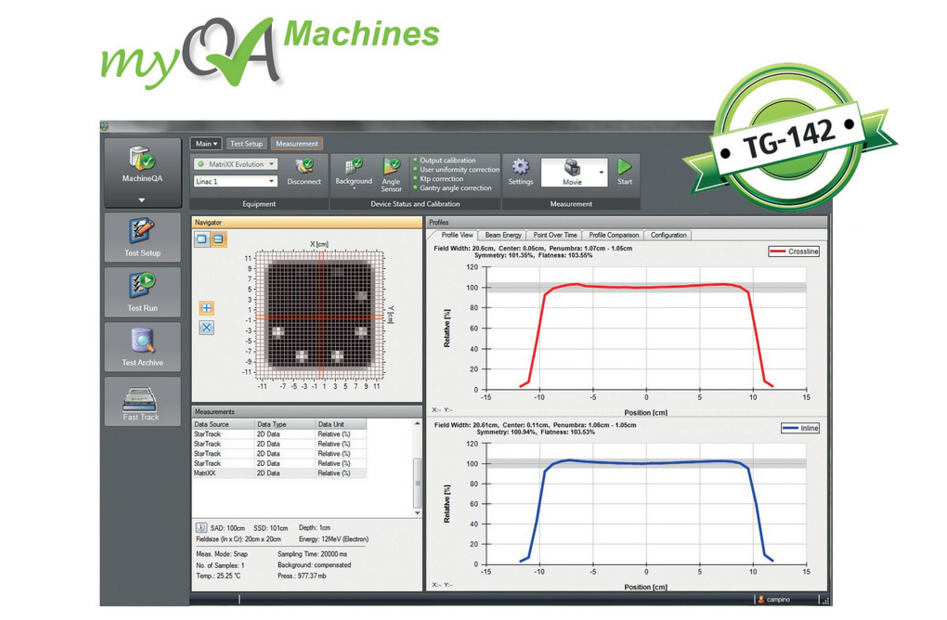Toggle Gantry angle correction indicator
Viewport: 947px width, 620px height.
[416, 188]
